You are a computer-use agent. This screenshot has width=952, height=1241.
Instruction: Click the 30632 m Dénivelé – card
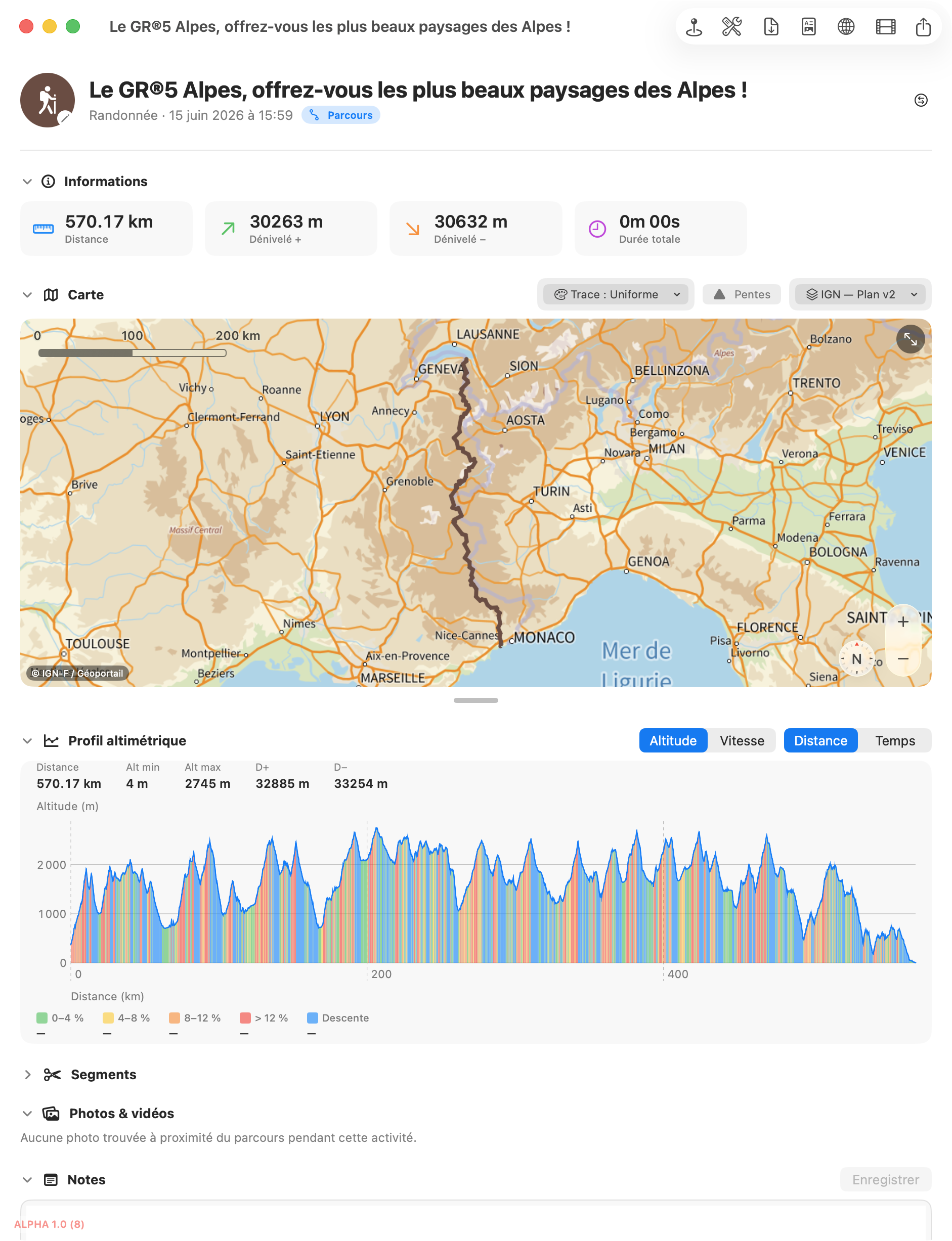[x=476, y=229]
